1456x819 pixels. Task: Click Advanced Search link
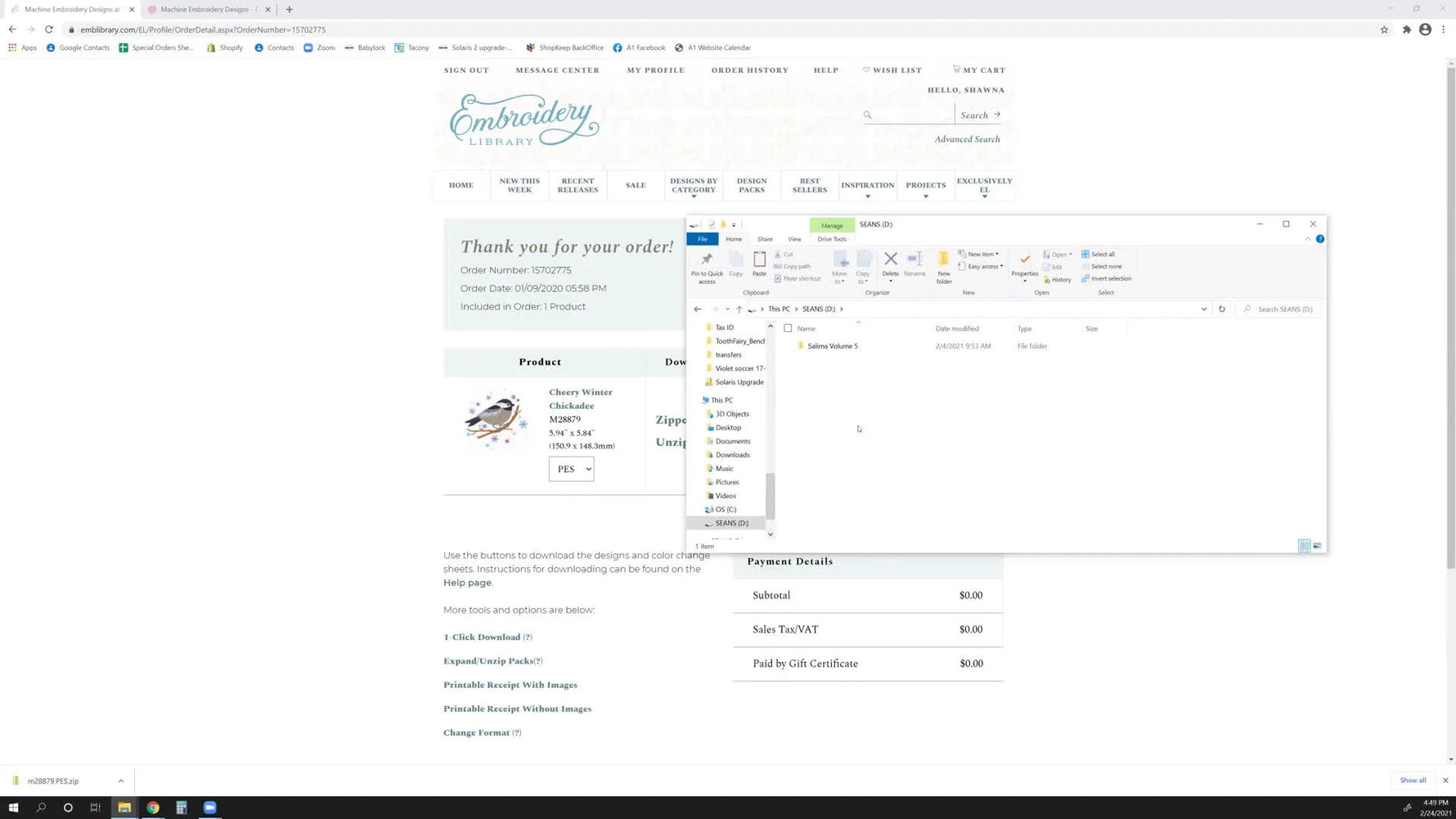click(x=967, y=139)
